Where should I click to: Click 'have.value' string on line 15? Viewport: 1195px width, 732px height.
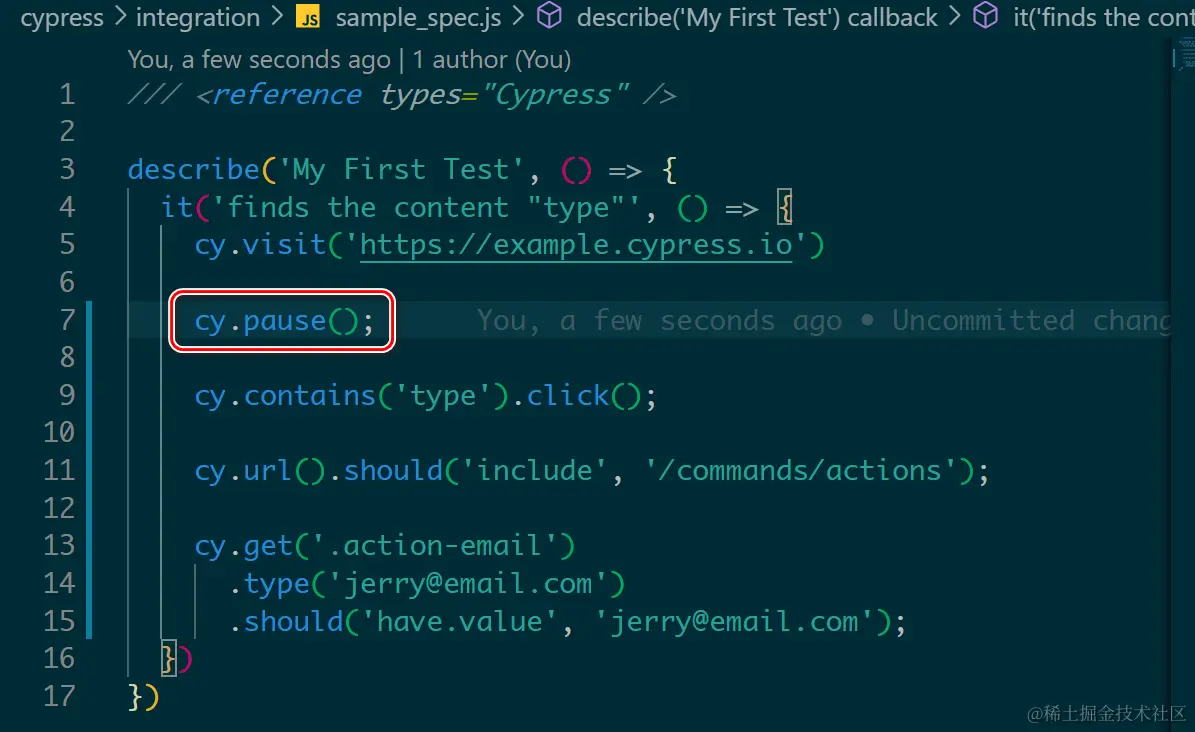tap(460, 622)
